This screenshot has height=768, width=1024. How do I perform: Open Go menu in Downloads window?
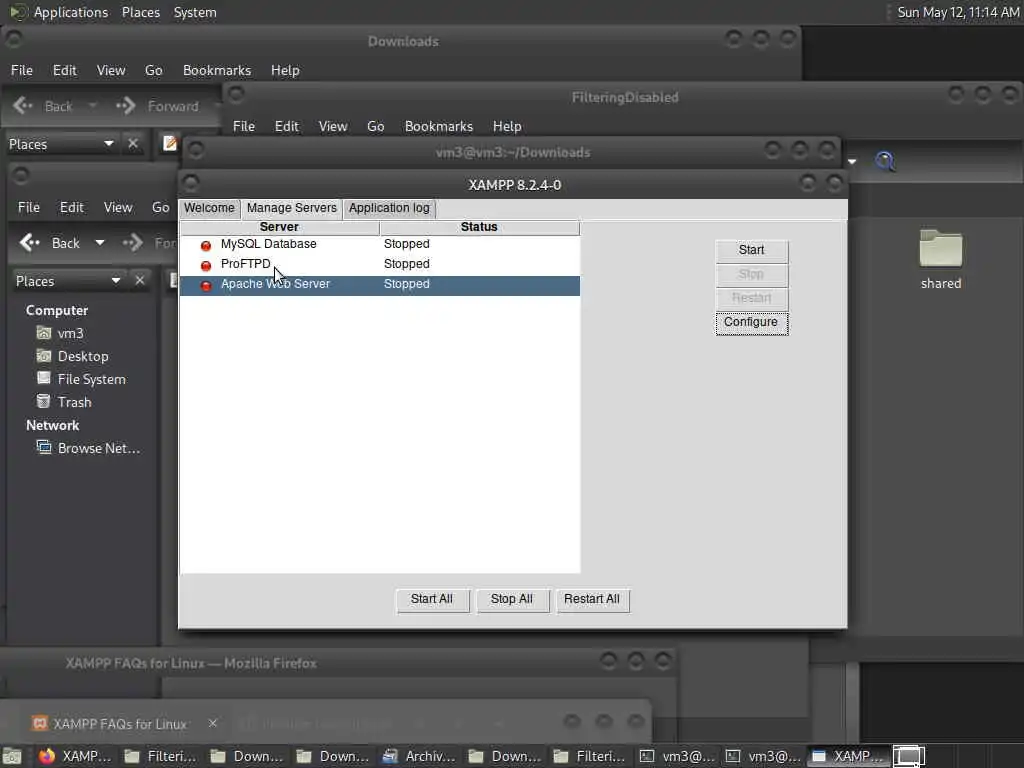tap(153, 70)
